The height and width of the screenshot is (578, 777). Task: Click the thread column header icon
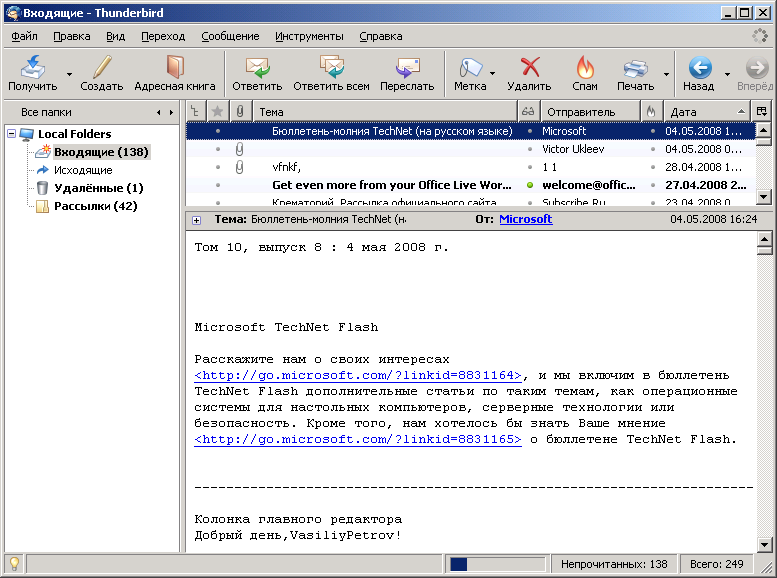click(x=195, y=112)
